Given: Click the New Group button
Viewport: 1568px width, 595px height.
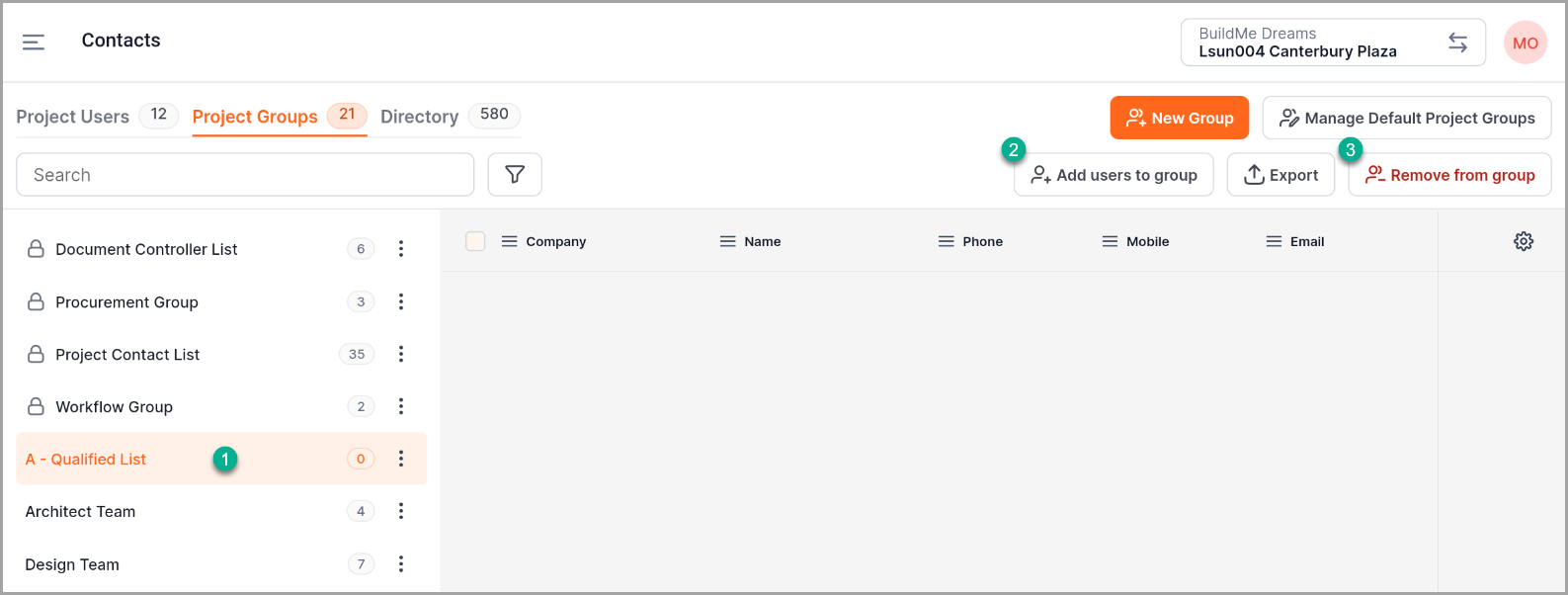Looking at the screenshot, I should point(1179,118).
